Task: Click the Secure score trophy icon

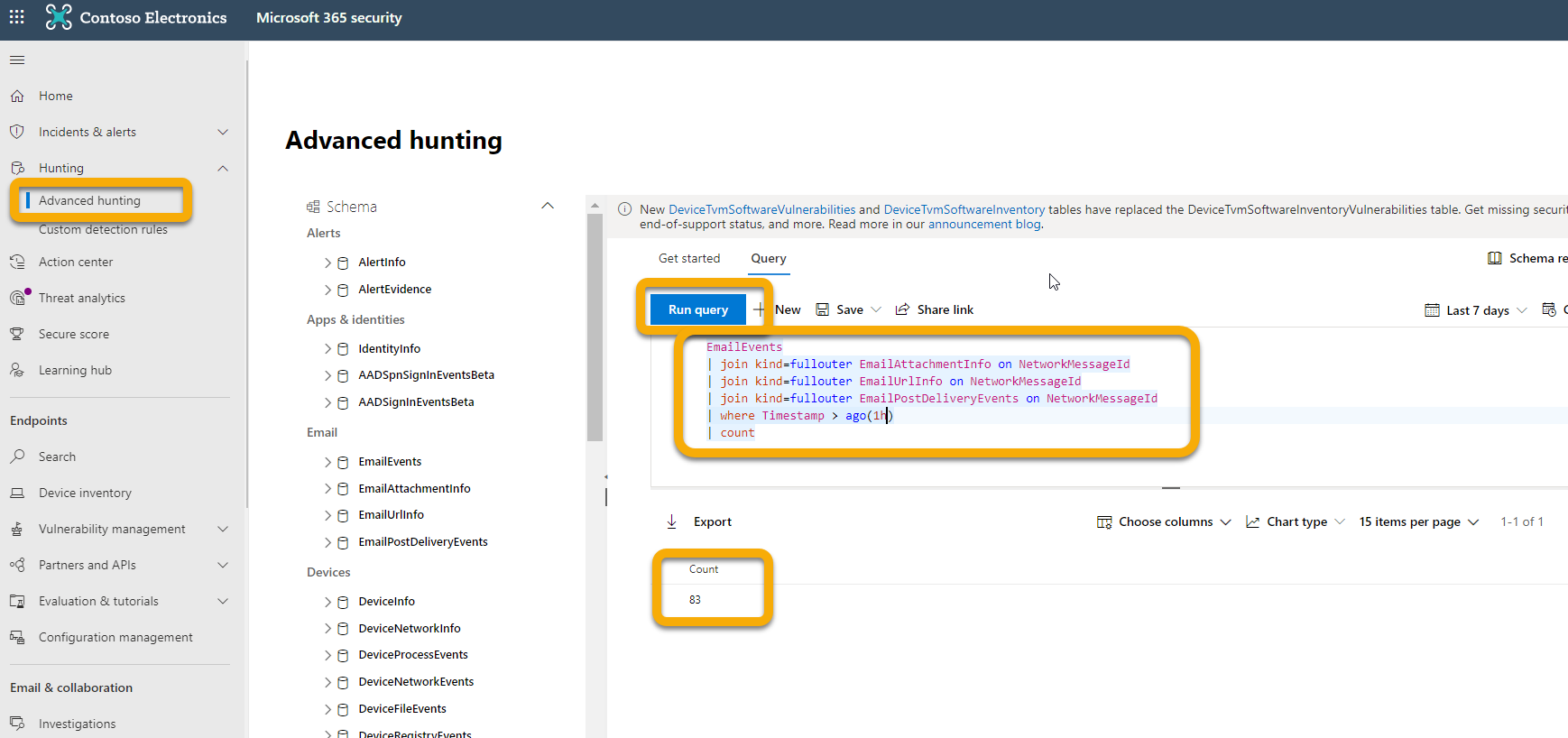Action: [17, 334]
